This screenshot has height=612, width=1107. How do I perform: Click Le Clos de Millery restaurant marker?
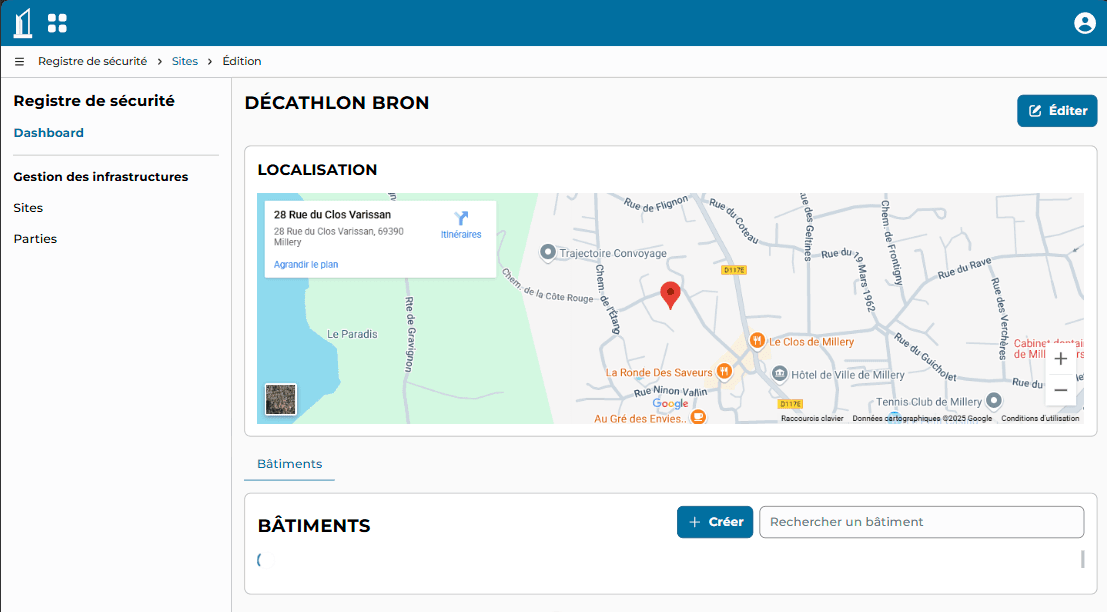point(757,342)
